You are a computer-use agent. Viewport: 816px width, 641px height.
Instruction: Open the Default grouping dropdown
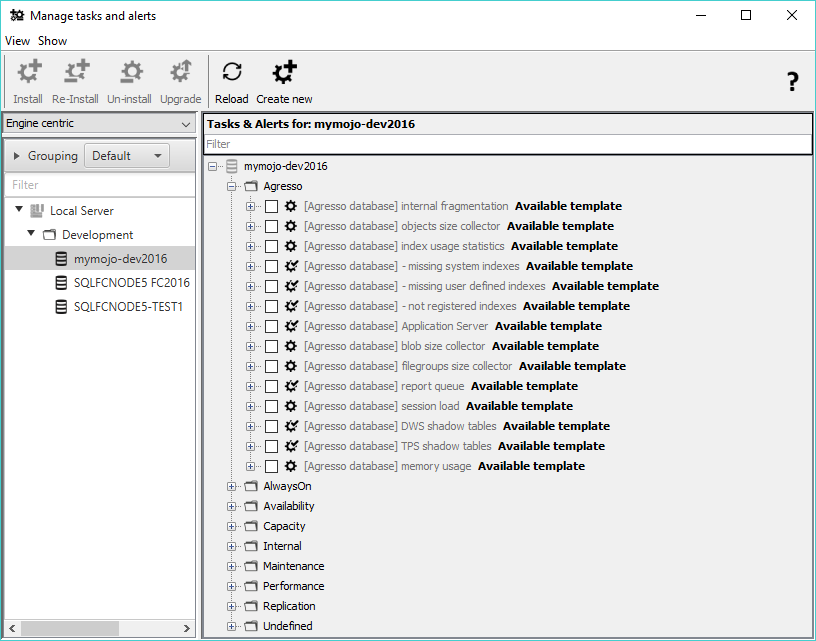click(x=127, y=155)
